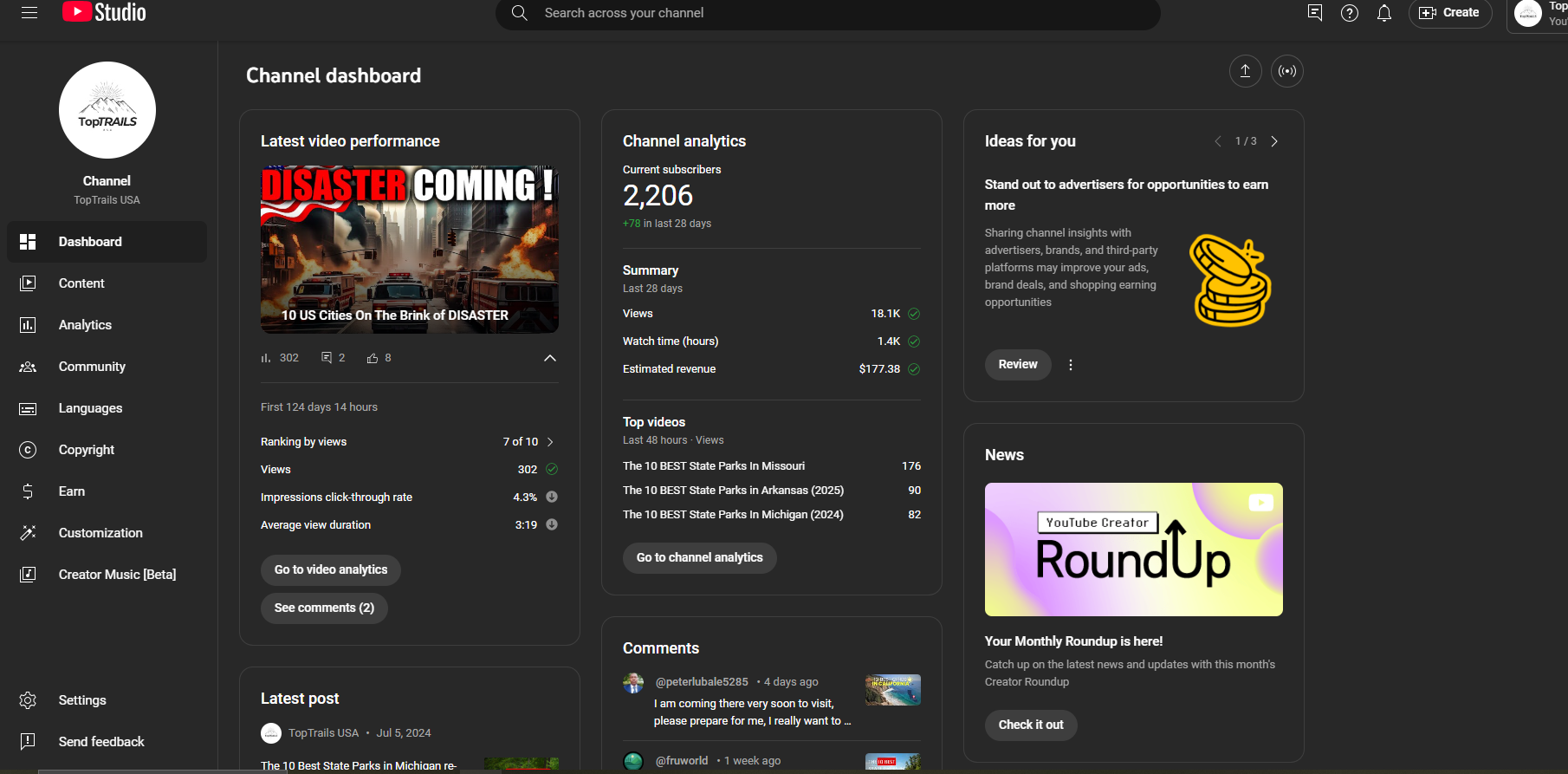
Task: Open Copyright in the sidebar
Action: [x=107, y=450]
